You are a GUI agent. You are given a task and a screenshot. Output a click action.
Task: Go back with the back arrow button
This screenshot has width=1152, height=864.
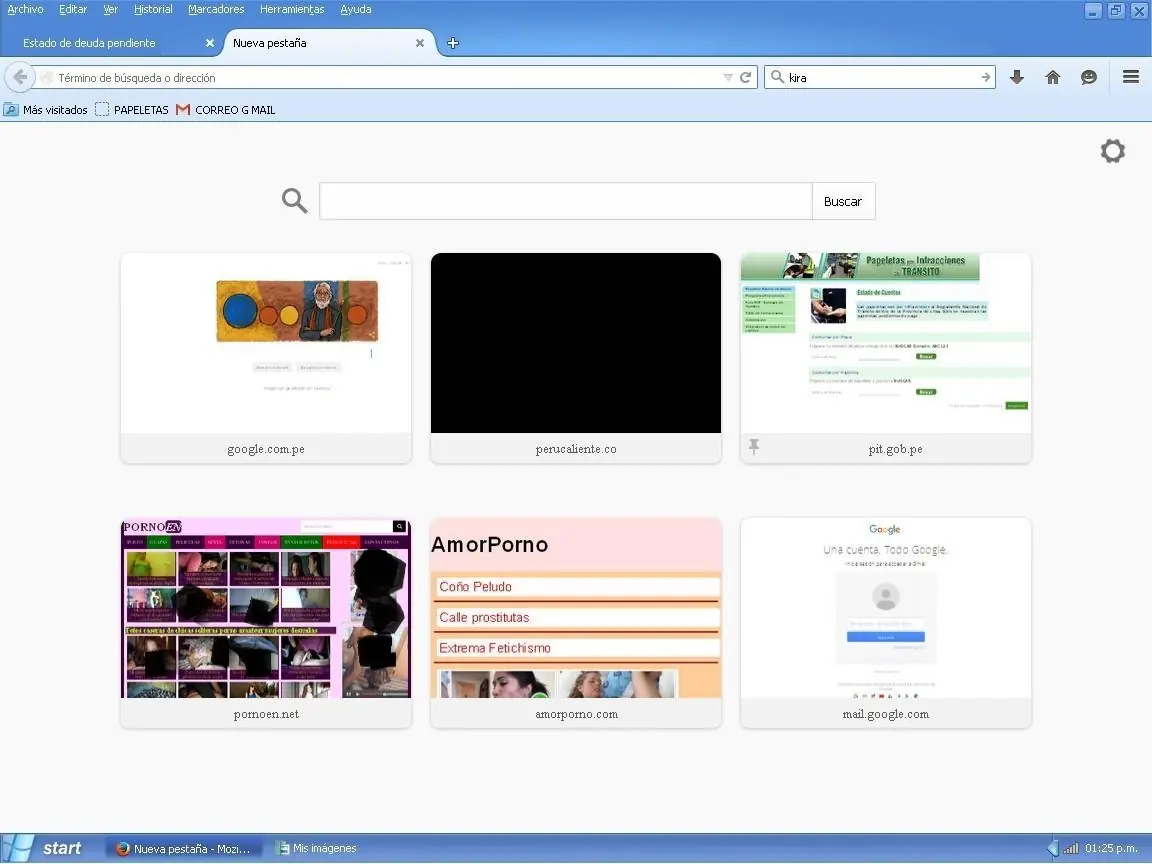(x=20, y=77)
